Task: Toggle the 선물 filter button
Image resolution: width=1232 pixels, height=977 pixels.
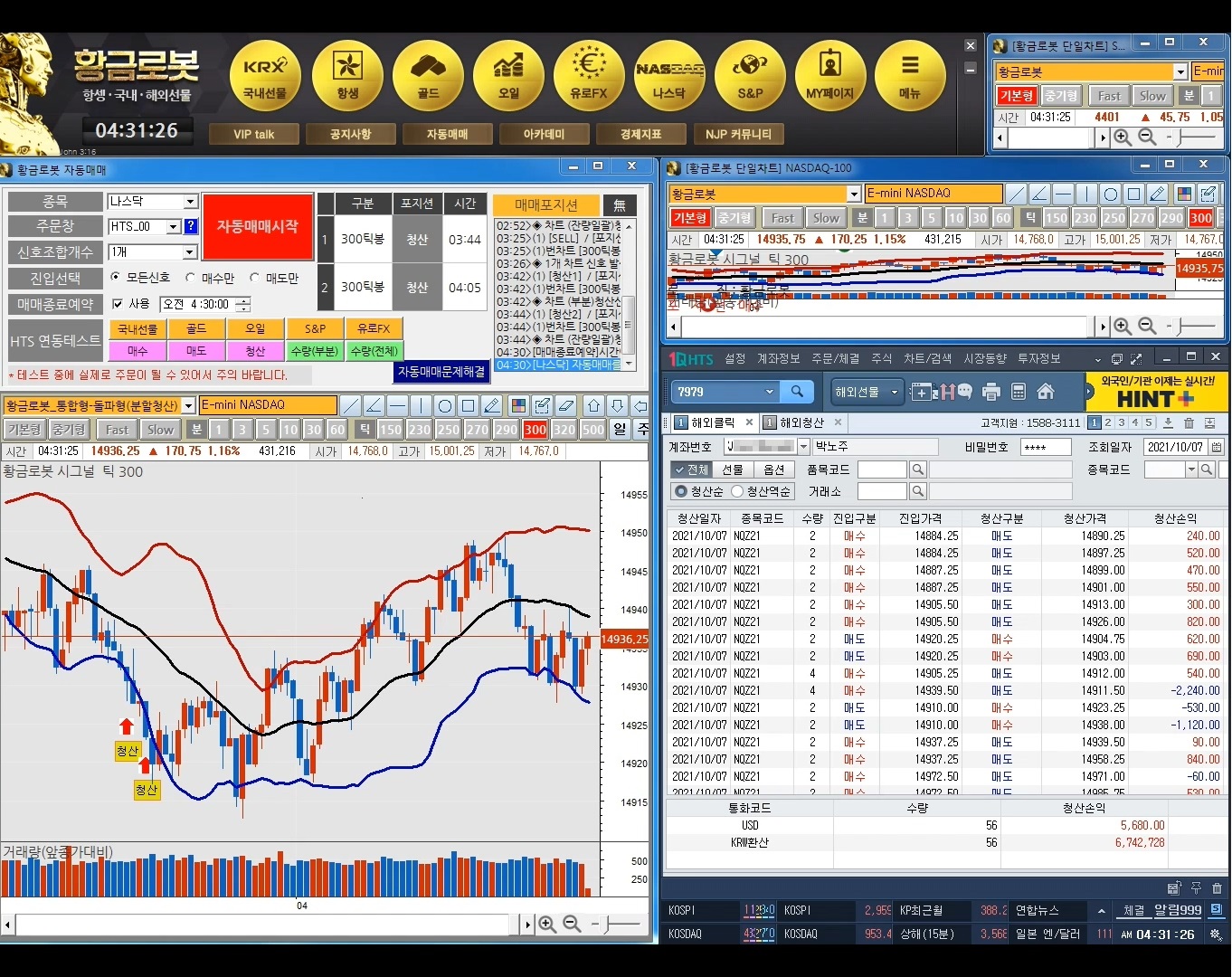Action: pos(733,470)
